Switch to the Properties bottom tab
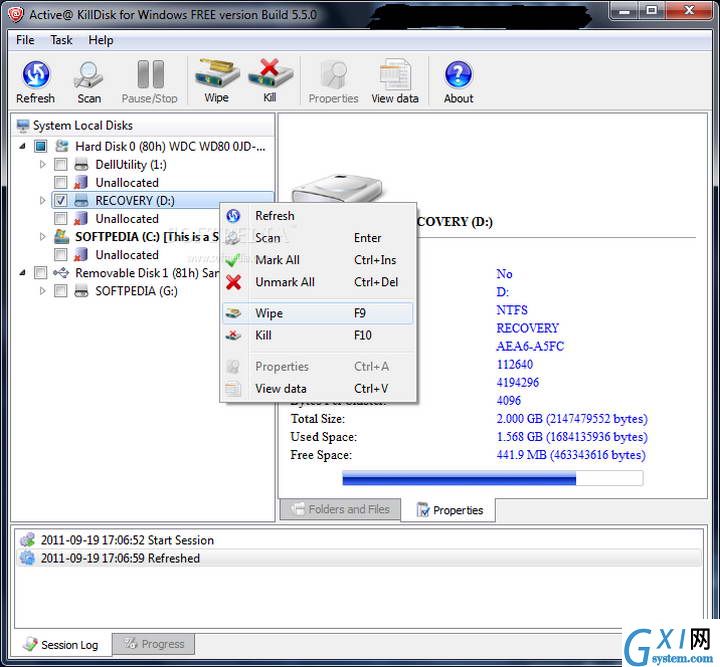720x667 pixels. (x=449, y=510)
